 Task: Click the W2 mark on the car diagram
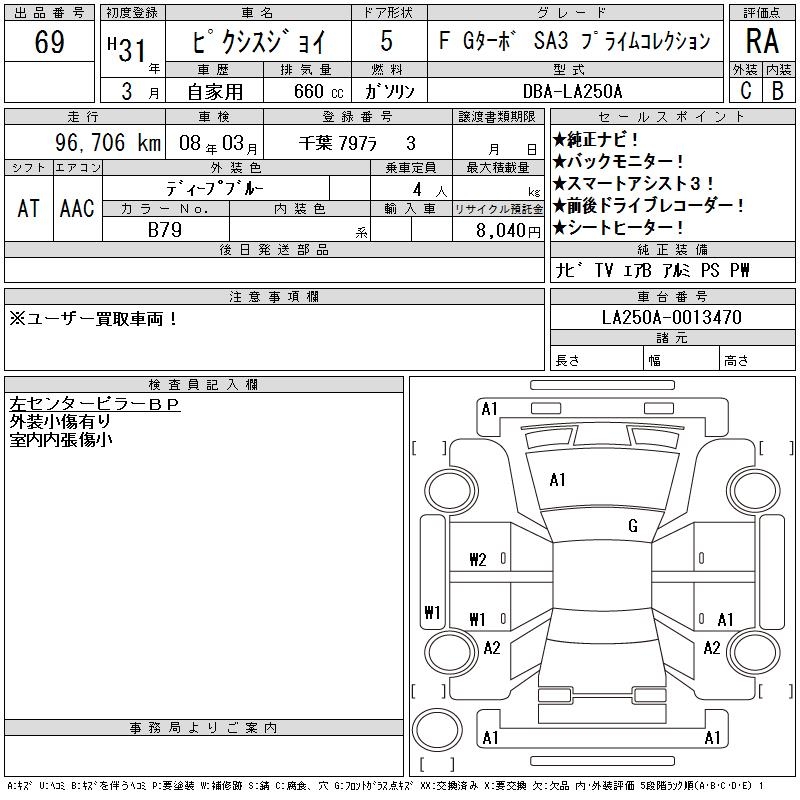pyautogui.click(x=478, y=560)
